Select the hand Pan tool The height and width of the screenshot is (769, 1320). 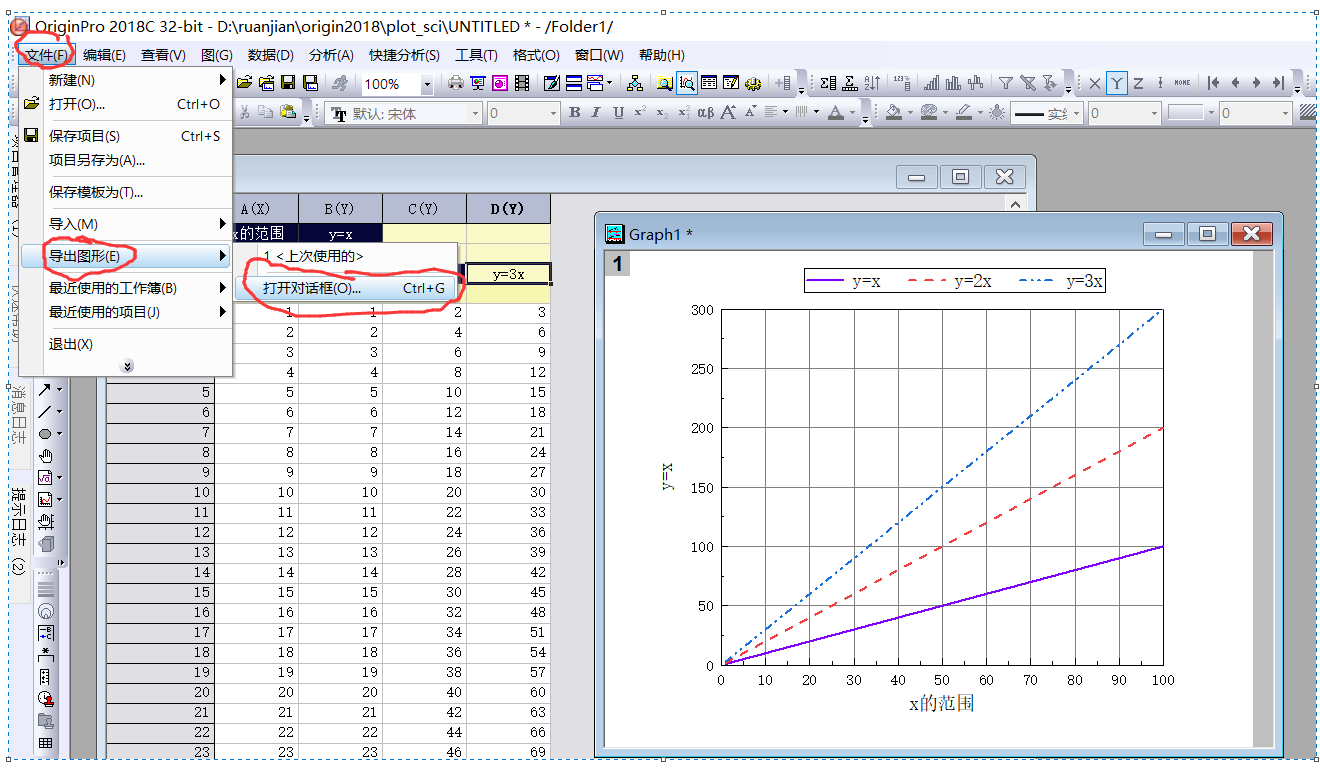click(x=45, y=455)
